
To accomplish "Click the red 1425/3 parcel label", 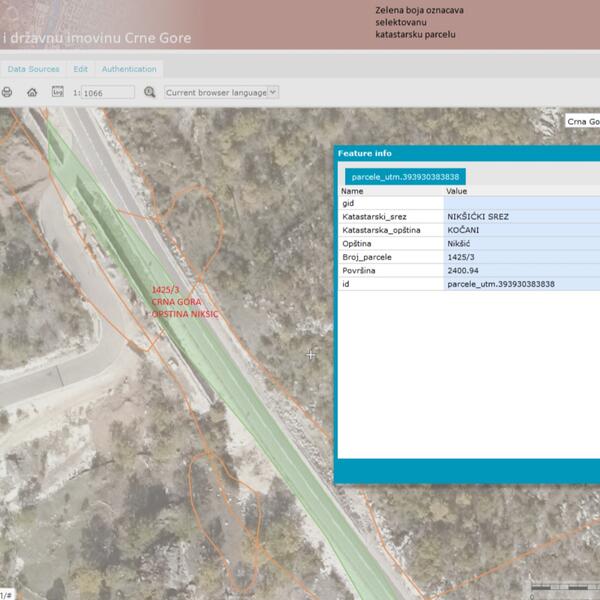I will 164,290.
